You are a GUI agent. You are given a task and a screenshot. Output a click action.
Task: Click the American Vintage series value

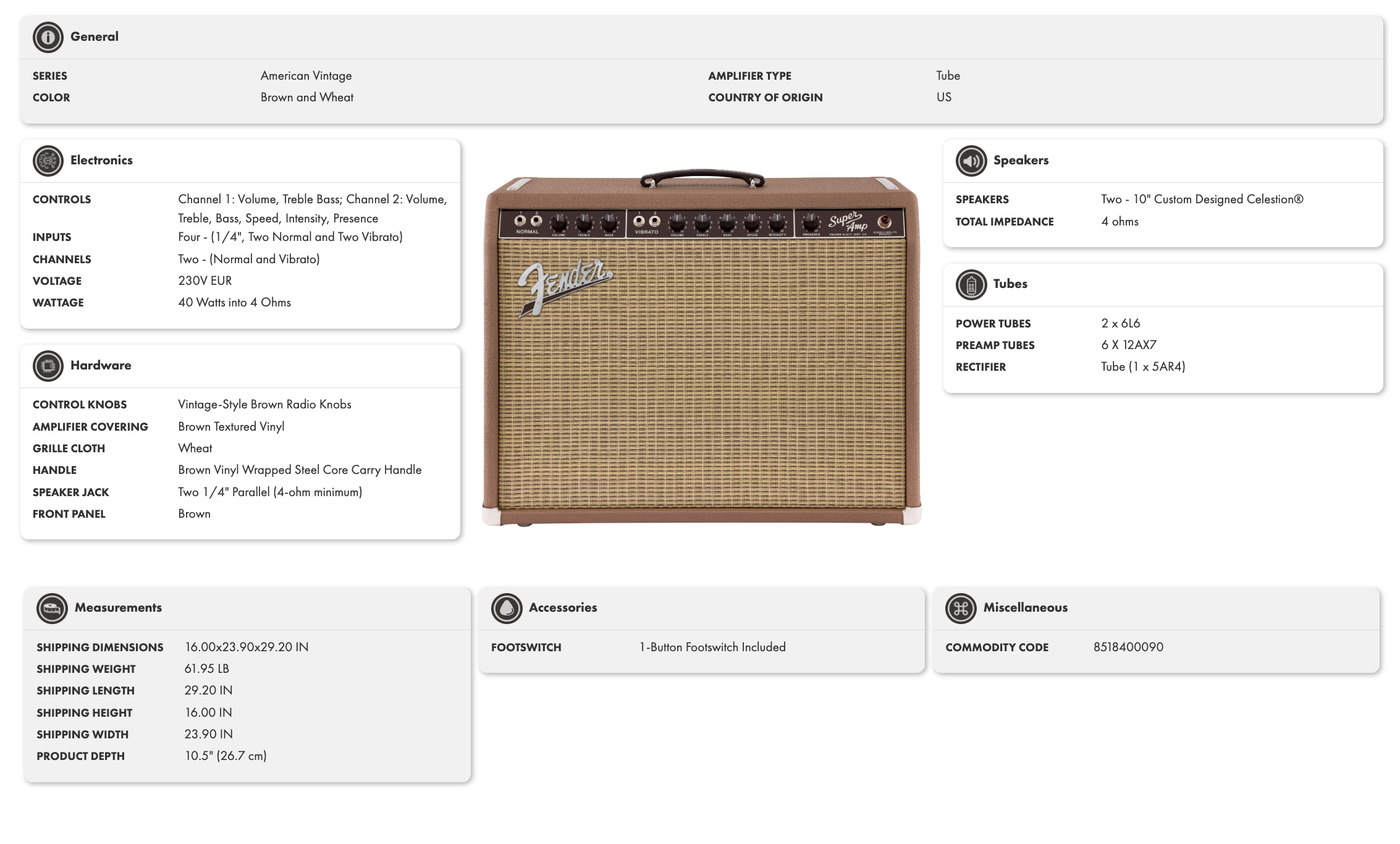306,75
